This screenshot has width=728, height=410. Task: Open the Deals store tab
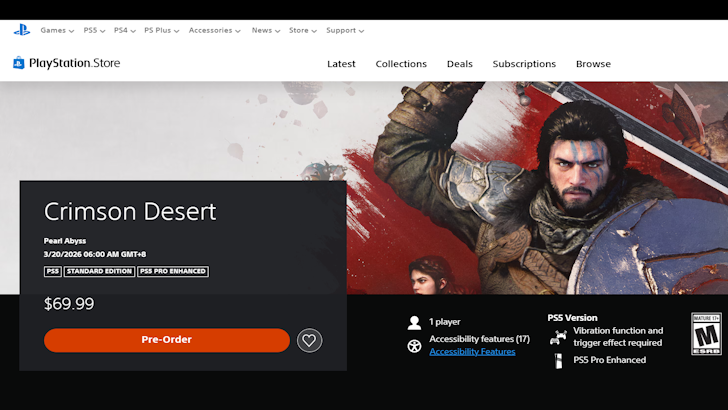coord(460,64)
